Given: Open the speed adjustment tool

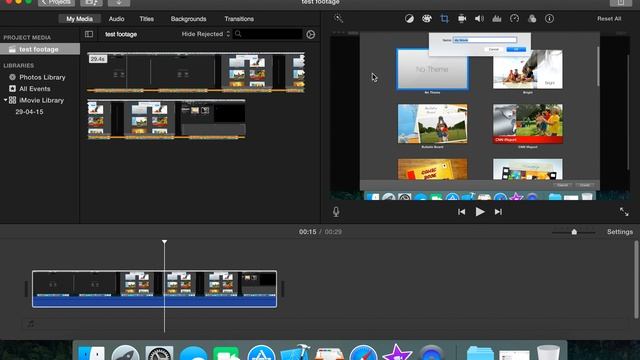Looking at the screenshot, I should pyautogui.click(x=514, y=19).
